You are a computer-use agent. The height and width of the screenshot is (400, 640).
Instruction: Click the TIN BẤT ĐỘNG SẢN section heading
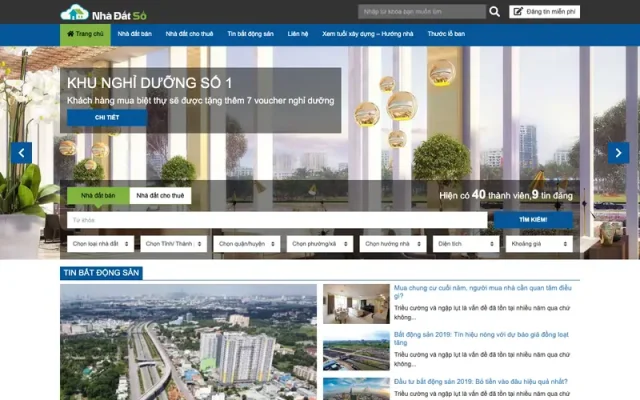(x=101, y=273)
